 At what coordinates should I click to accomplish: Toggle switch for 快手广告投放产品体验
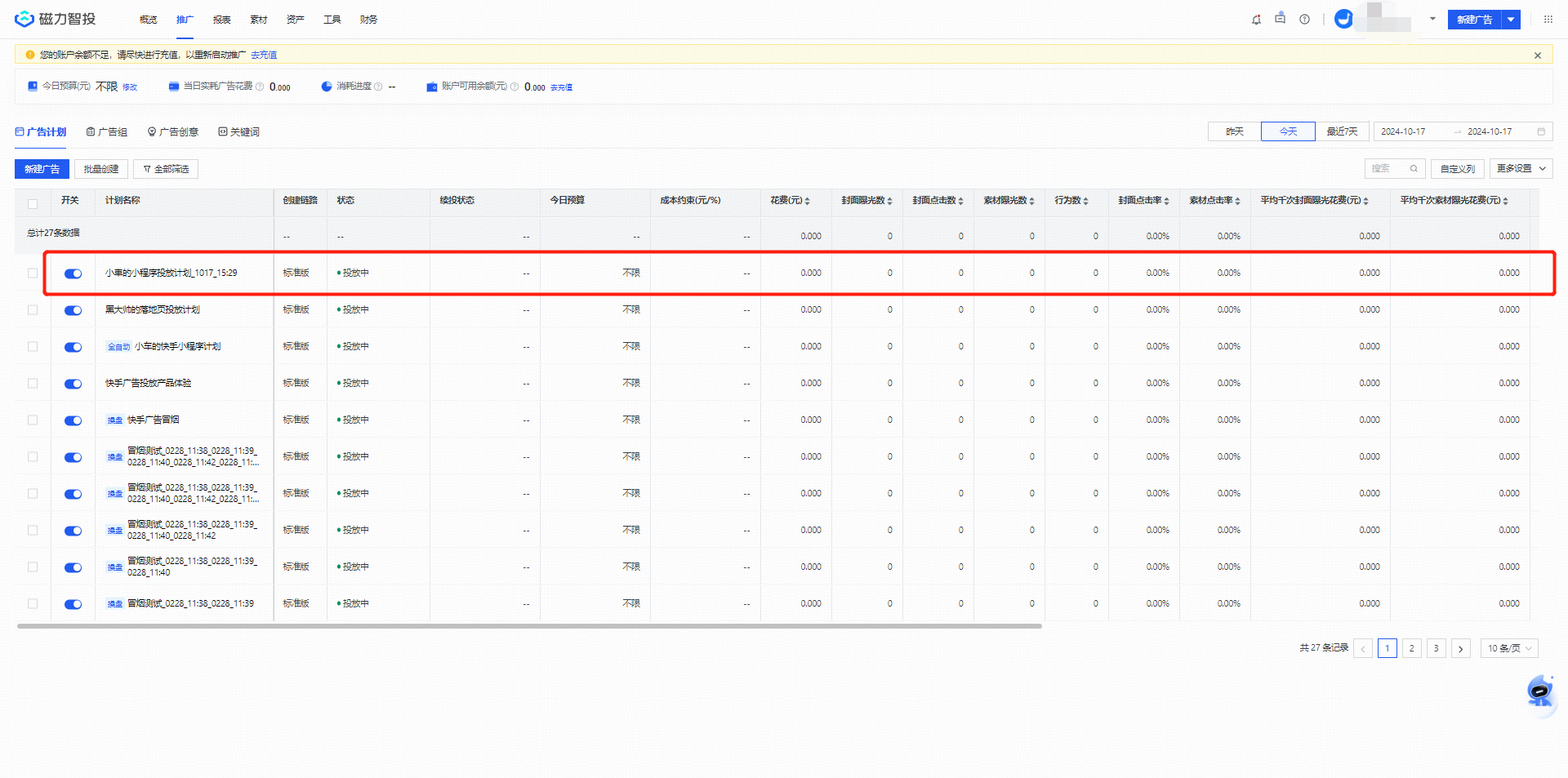pos(73,384)
